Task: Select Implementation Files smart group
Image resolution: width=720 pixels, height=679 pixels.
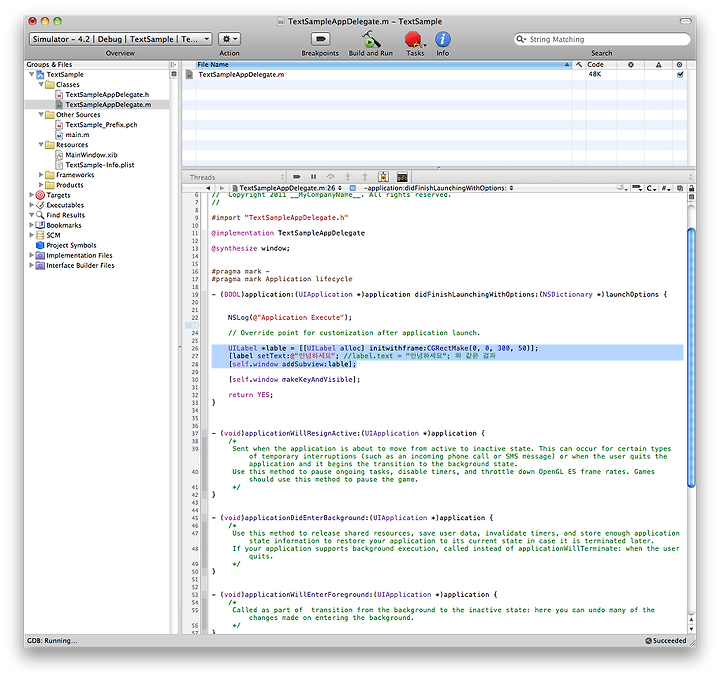Action: [79, 255]
